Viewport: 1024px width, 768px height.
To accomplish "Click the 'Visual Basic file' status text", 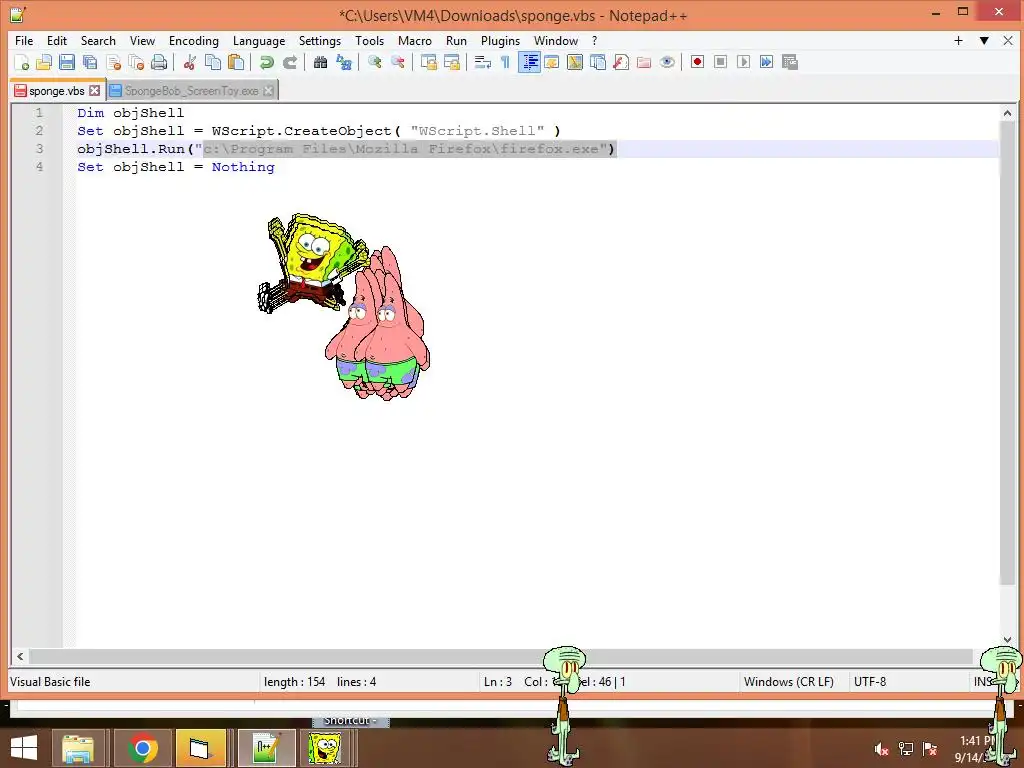I will pyautogui.click(x=50, y=682).
